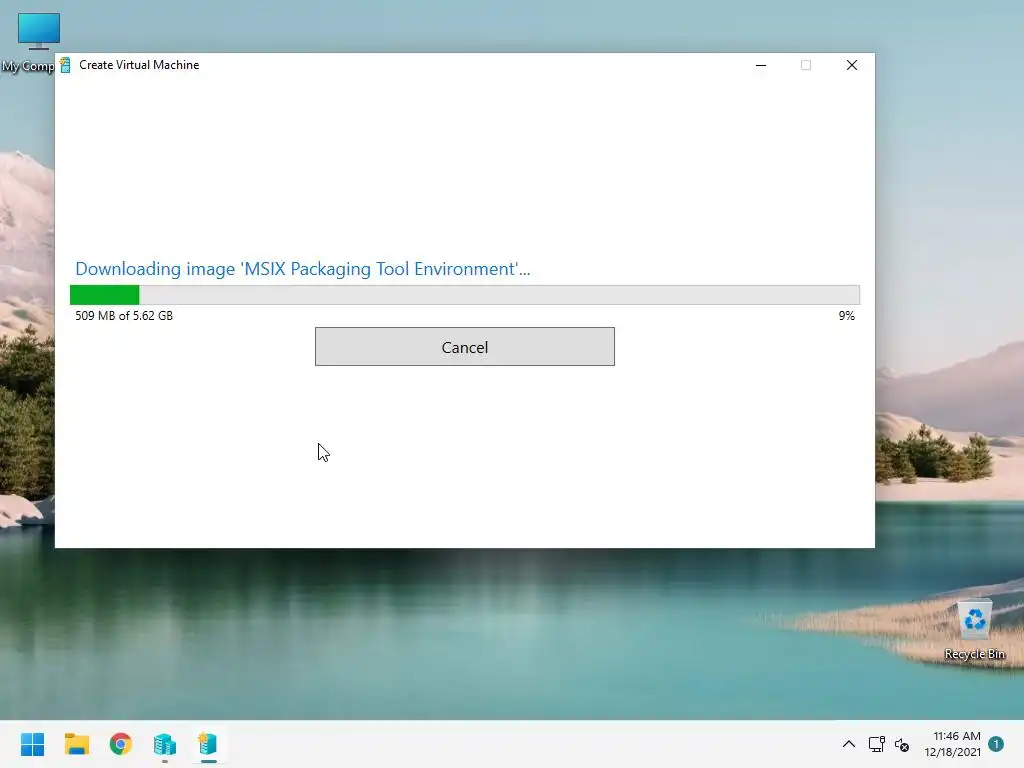Image resolution: width=1024 pixels, height=768 pixels.
Task: Launch Google Chrome from the taskbar
Action: point(121,744)
